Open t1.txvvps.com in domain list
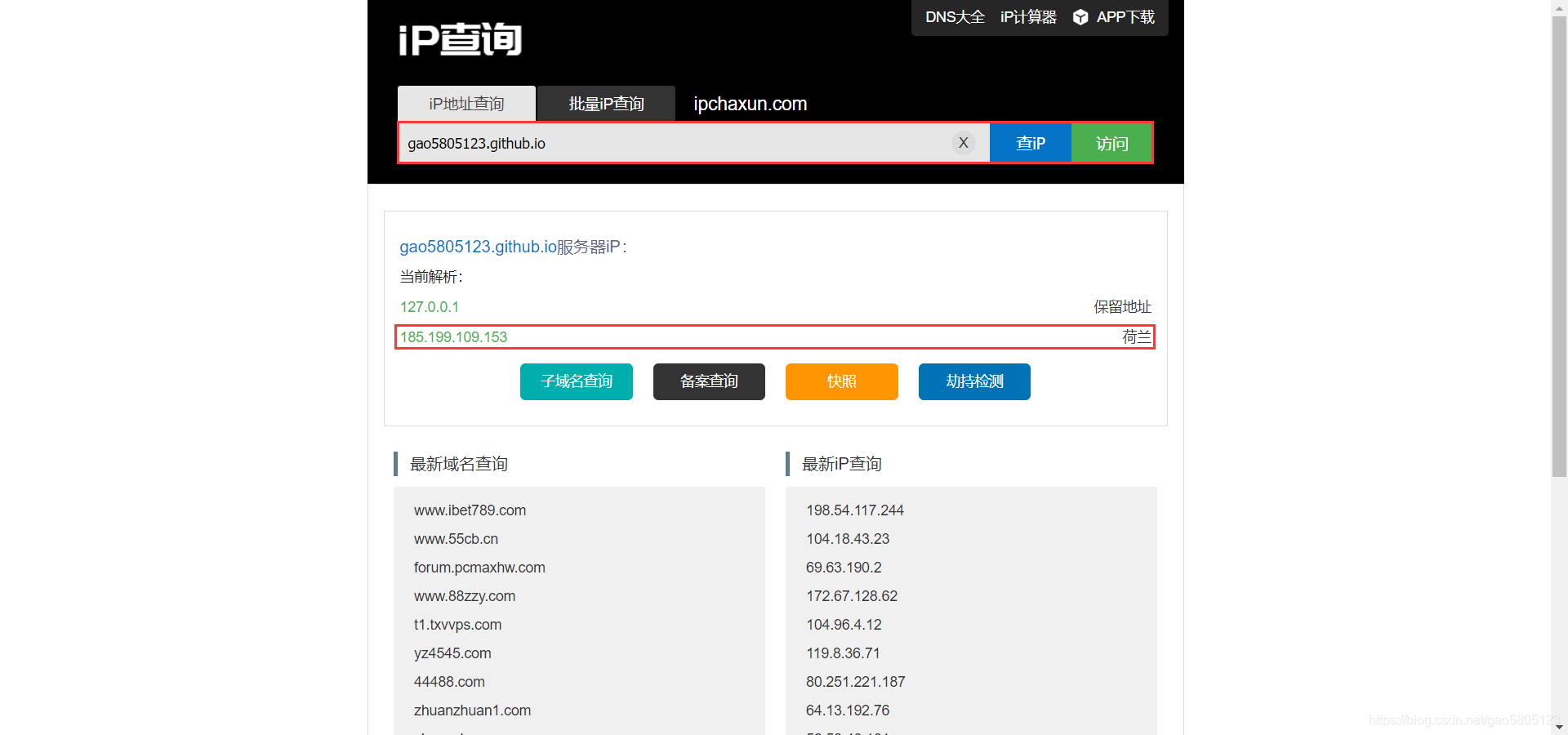Viewport: 1568px width, 735px height. point(457,625)
